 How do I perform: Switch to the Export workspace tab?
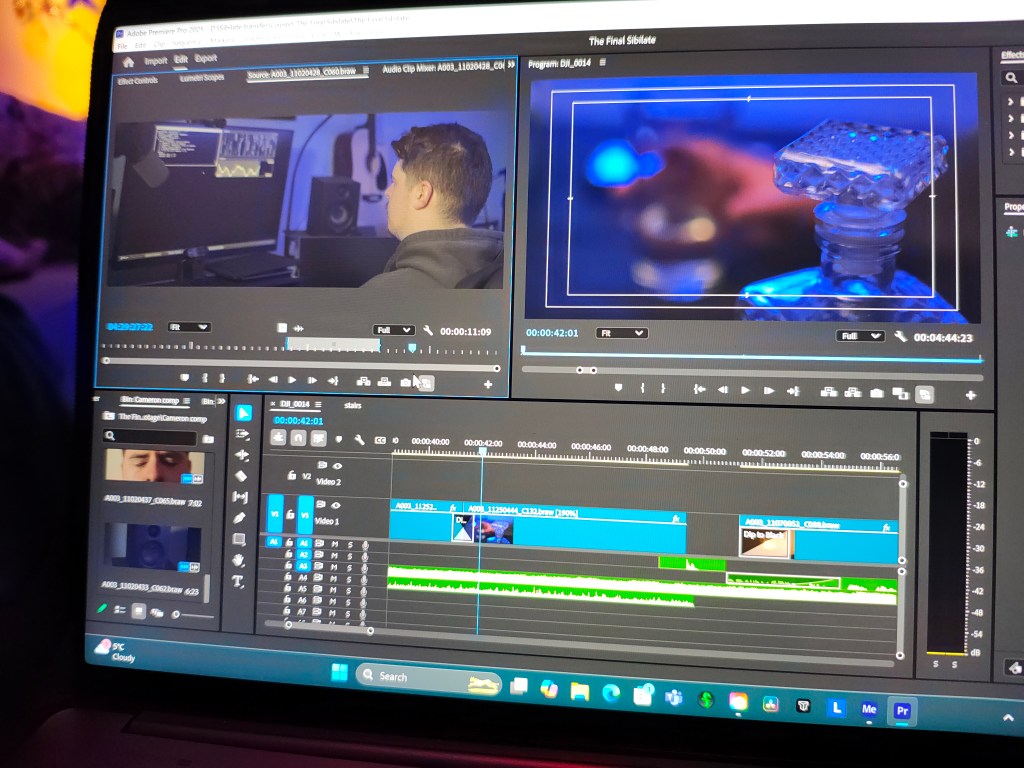click(x=206, y=59)
